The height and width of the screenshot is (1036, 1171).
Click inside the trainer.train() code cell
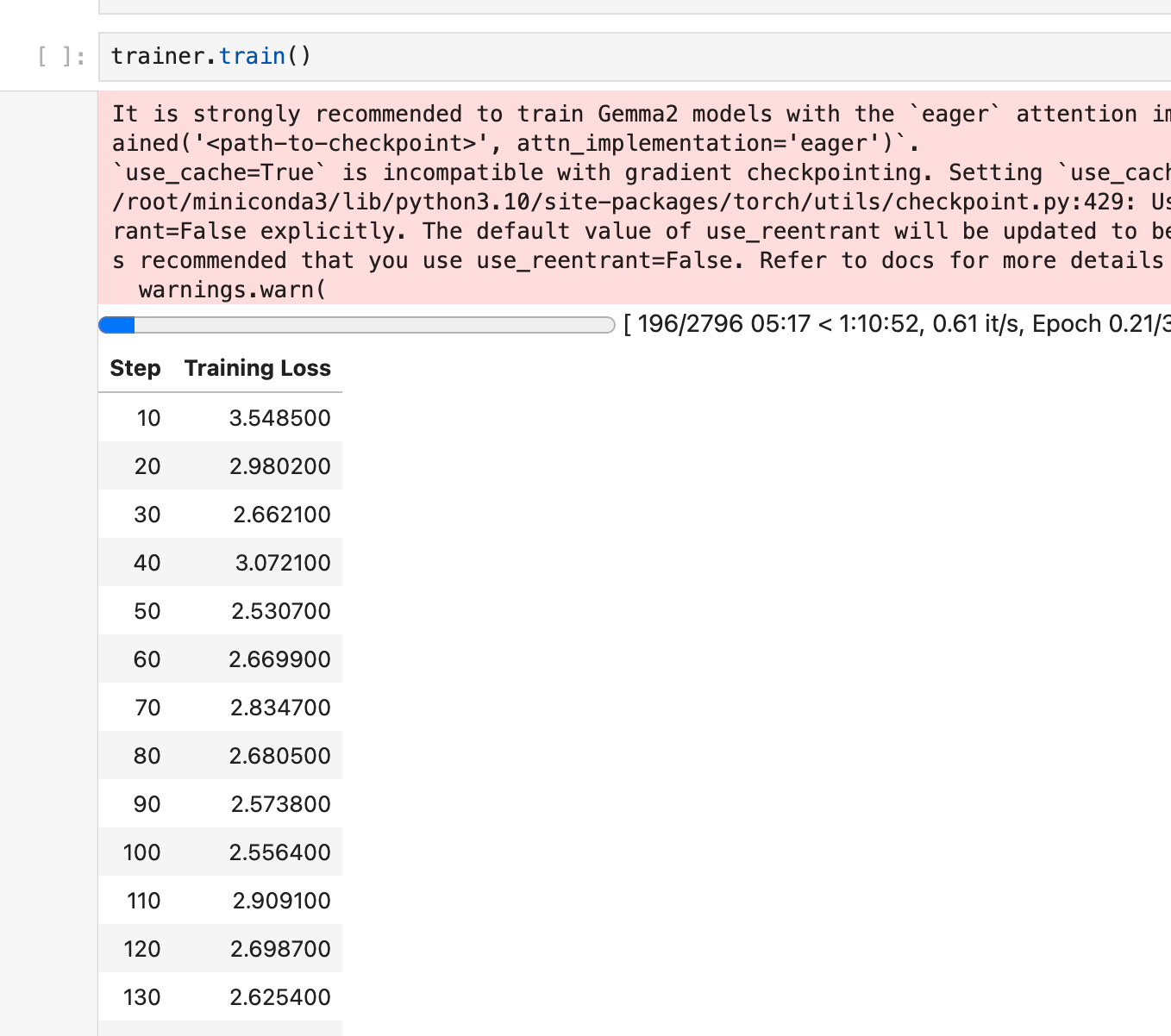tap(604, 57)
